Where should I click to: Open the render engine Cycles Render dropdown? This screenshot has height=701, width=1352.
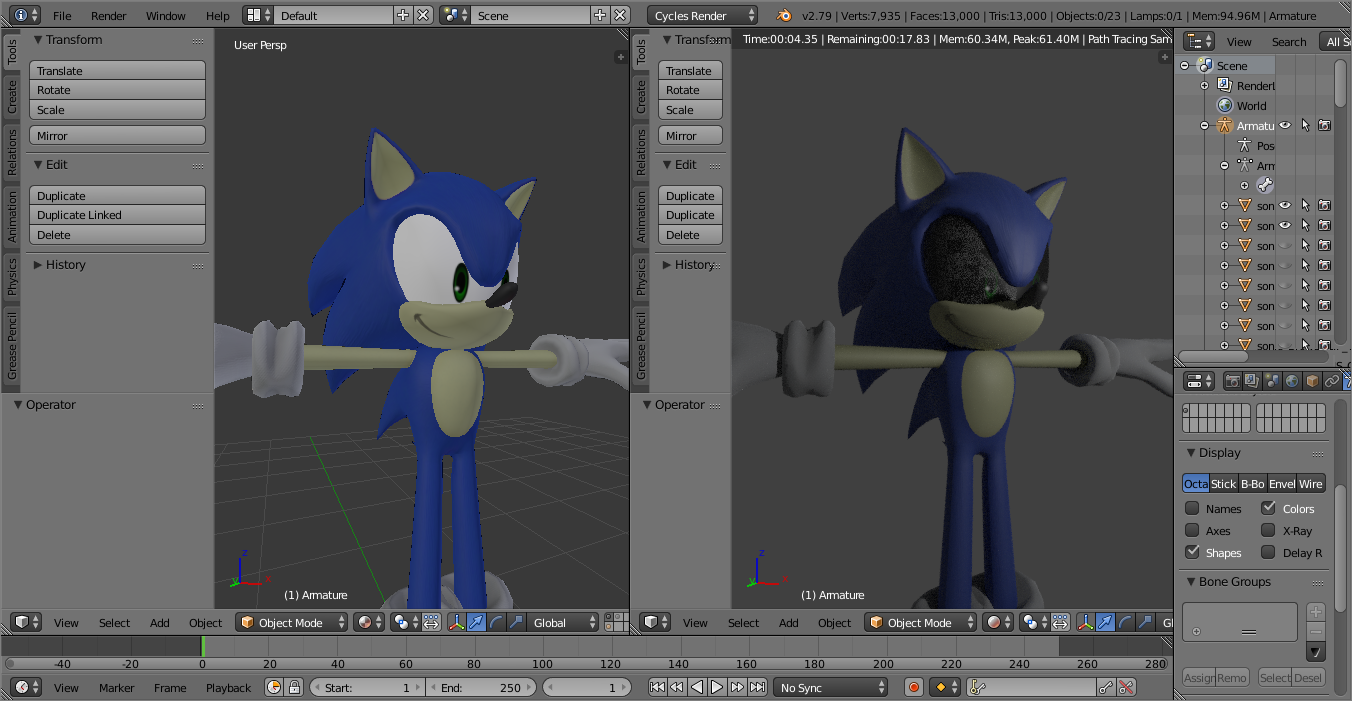click(702, 15)
